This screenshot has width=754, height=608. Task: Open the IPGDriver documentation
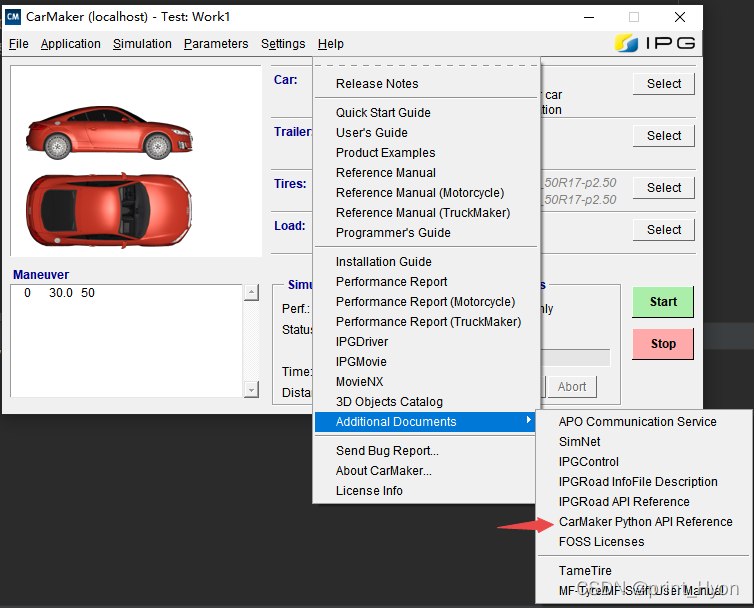pyautogui.click(x=426, y=342)
